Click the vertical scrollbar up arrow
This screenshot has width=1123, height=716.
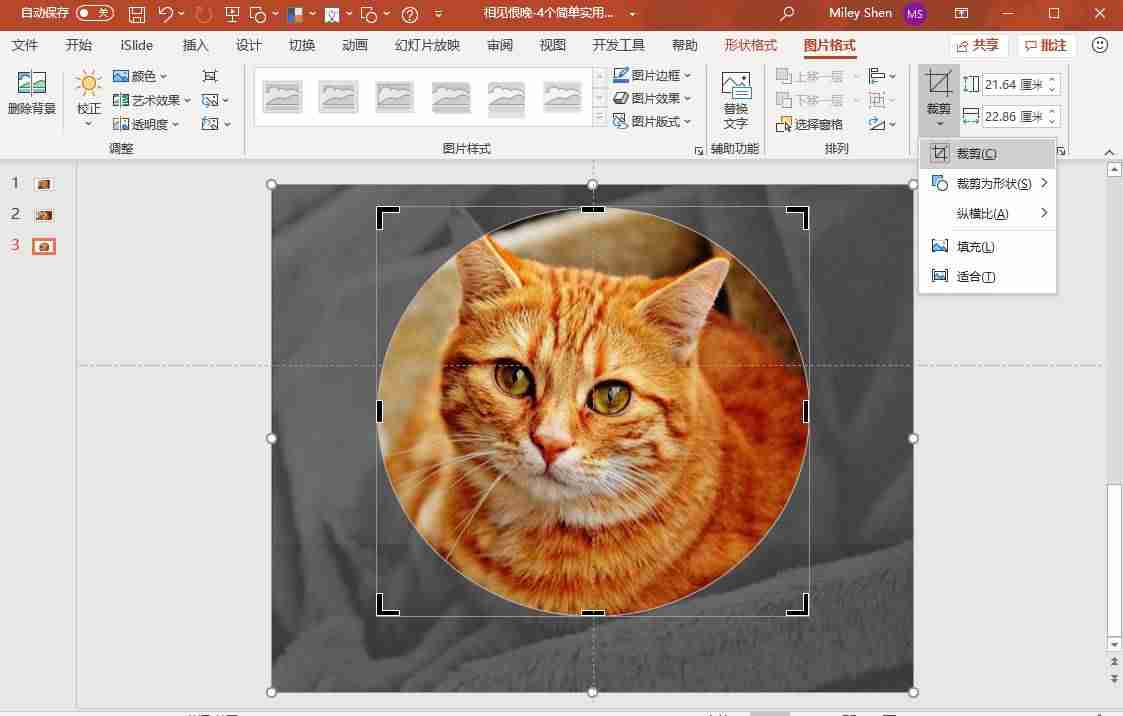(x=1114, y=170)
